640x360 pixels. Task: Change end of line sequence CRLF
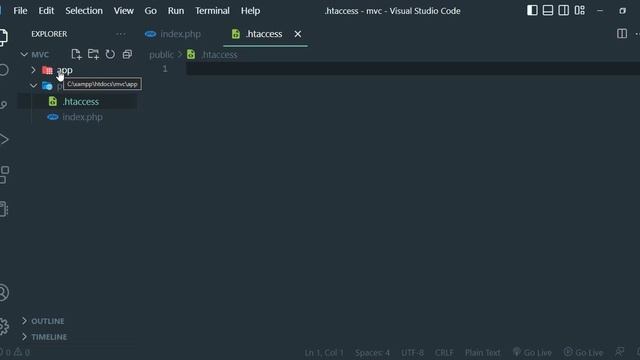pos(444,353)
